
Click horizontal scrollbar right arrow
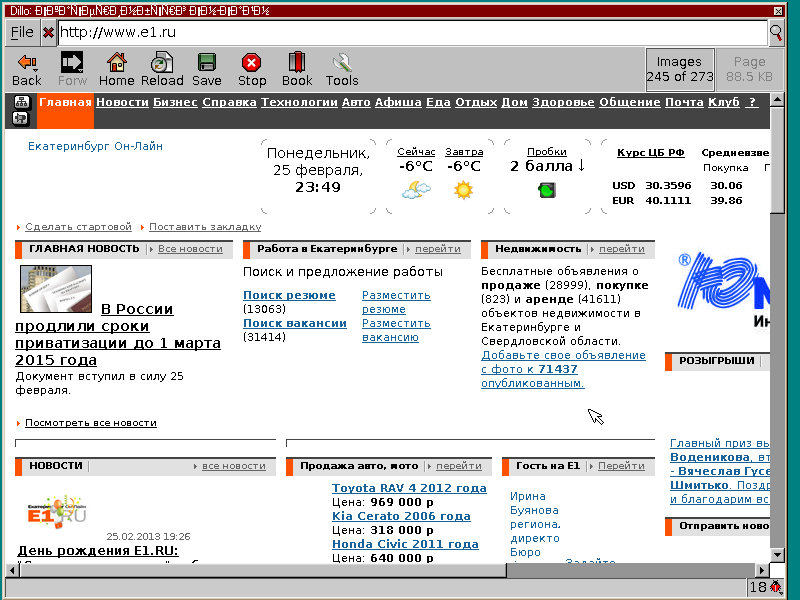pos(762,570)
